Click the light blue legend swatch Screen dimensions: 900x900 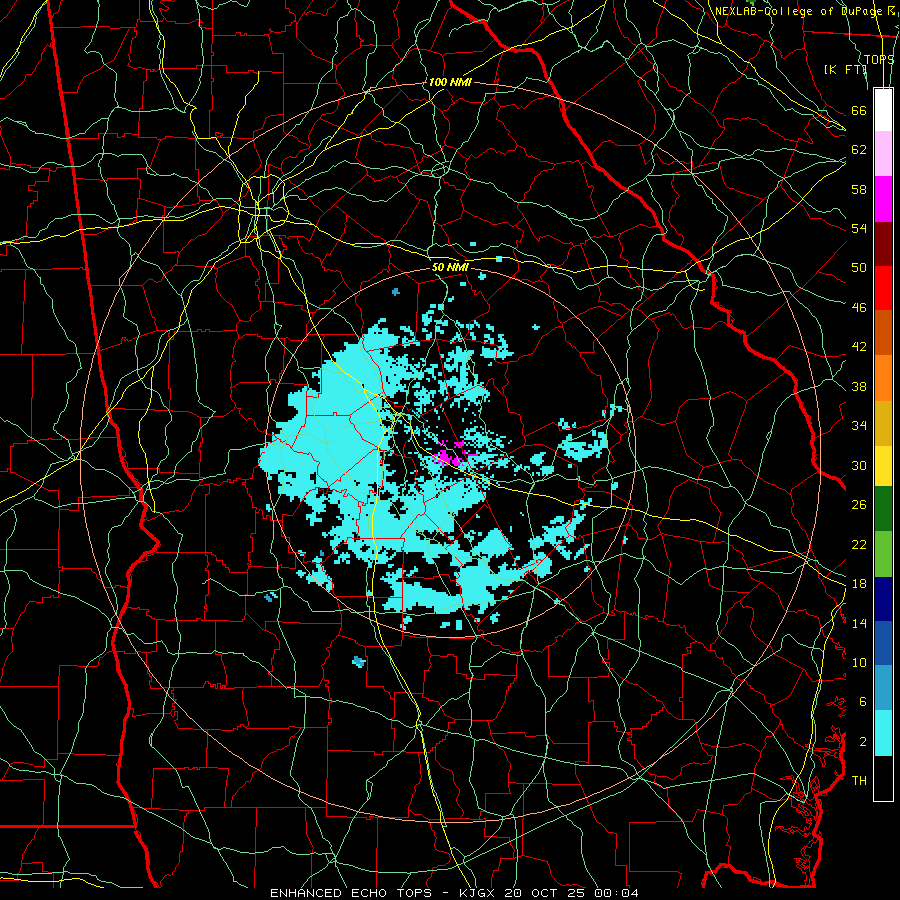tap(883, 688)
